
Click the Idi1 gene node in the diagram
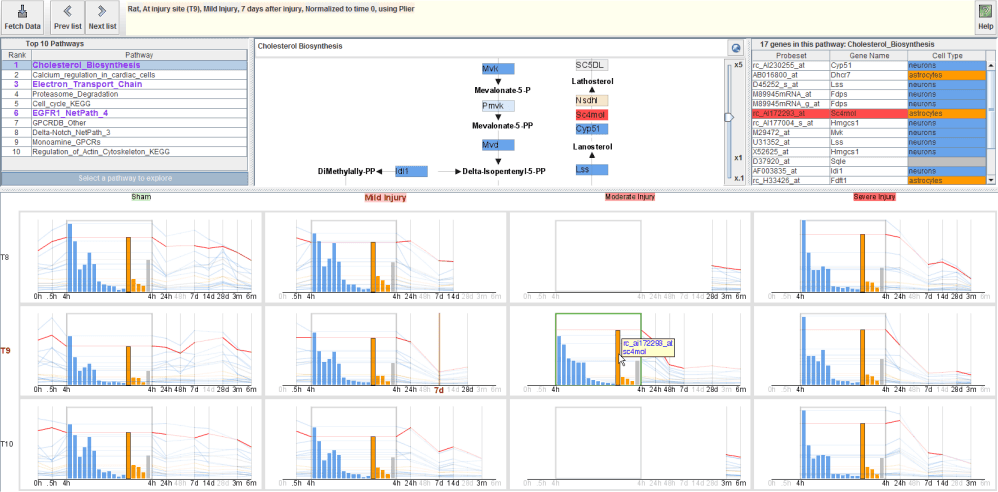(x=411, y=171)
